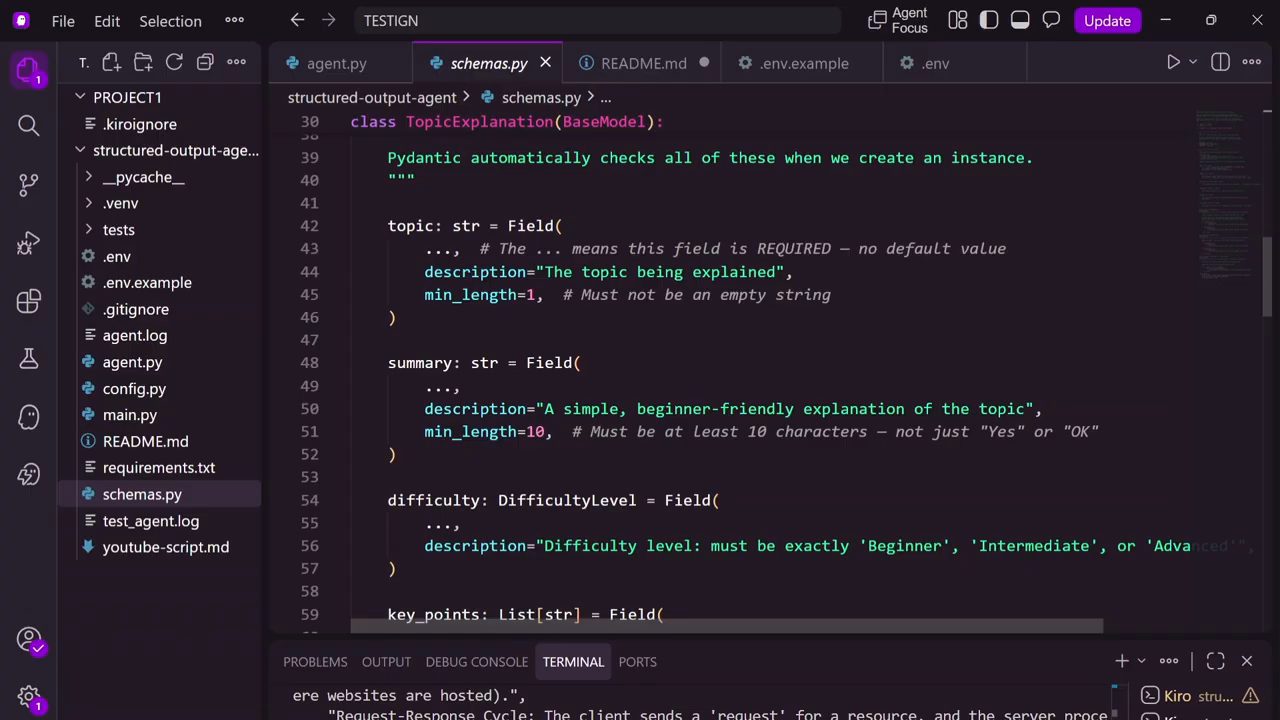The height and width of the screenshot is (720, 1280).
Task: Click structured-output-agent in the breadcrumb
Action: pos(372,97)
